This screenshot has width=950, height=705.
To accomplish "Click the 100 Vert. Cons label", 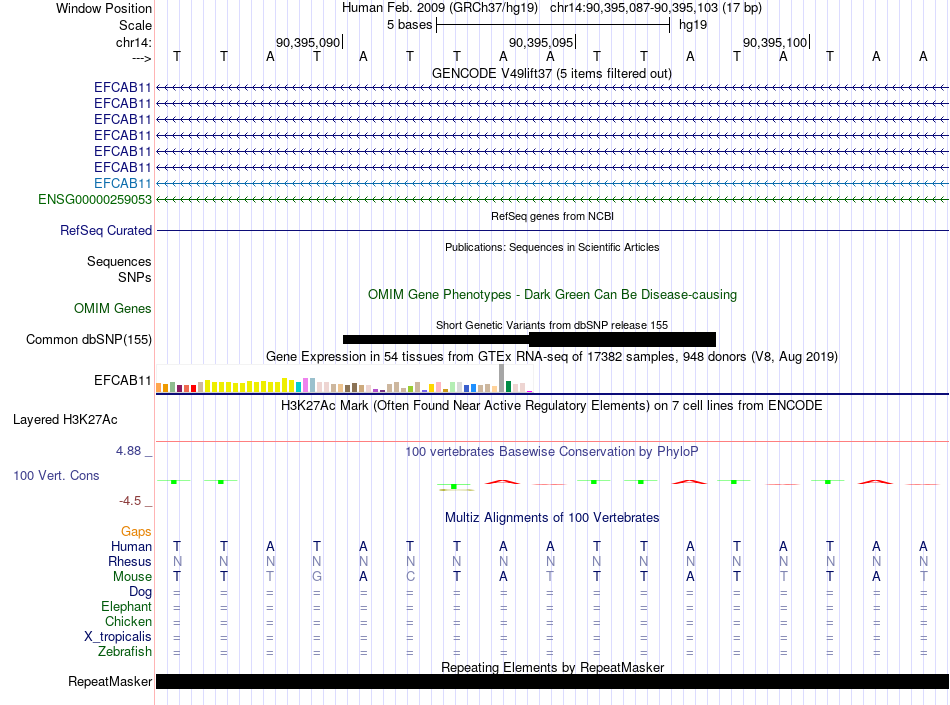I will pos(56,475).
